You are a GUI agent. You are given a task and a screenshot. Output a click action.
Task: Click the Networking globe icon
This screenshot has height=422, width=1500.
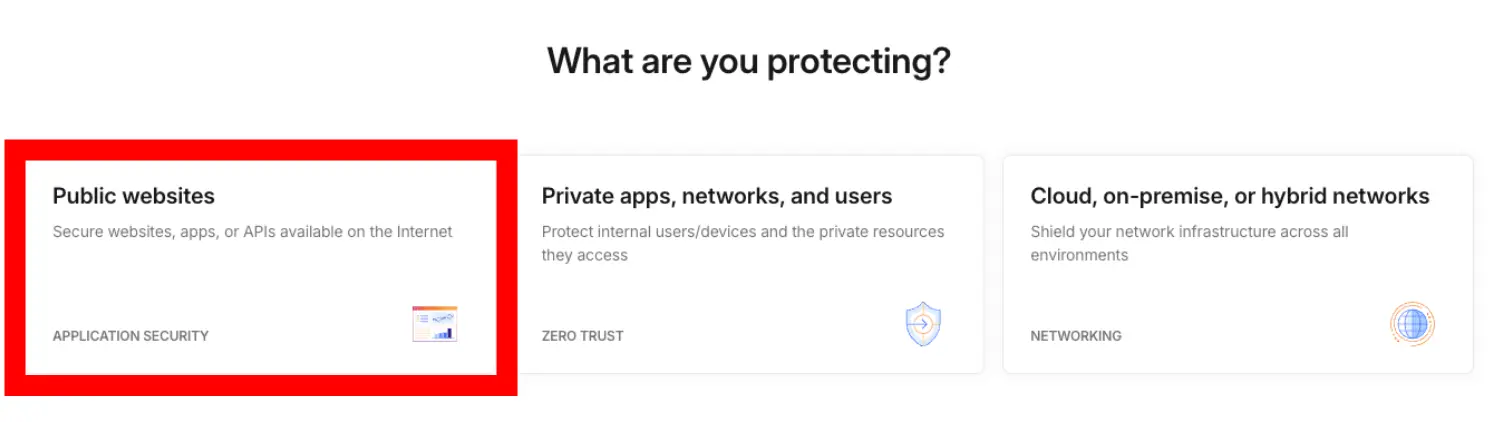pos(1412,324)
